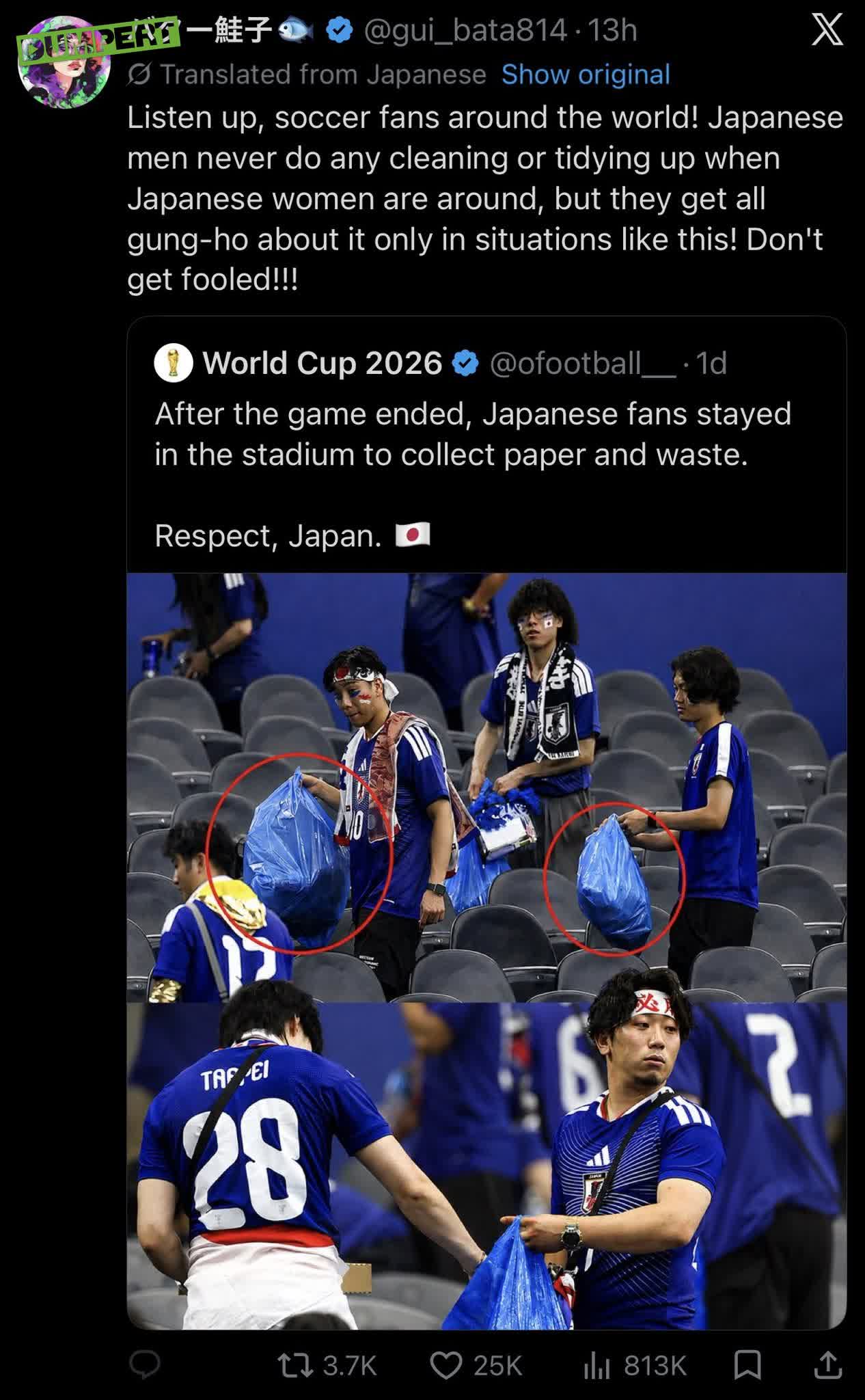Open the @gui_bata814 handle
The height and width of the screenshot is (1400, 865).
click(465, 31)
